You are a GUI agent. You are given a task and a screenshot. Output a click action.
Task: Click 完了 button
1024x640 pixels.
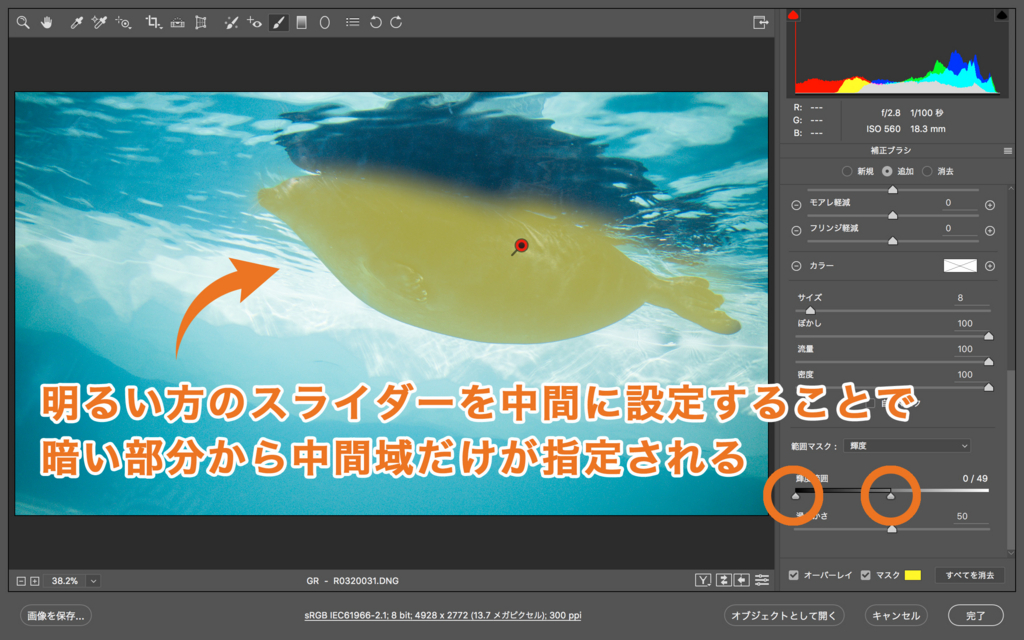click(976, 615)
